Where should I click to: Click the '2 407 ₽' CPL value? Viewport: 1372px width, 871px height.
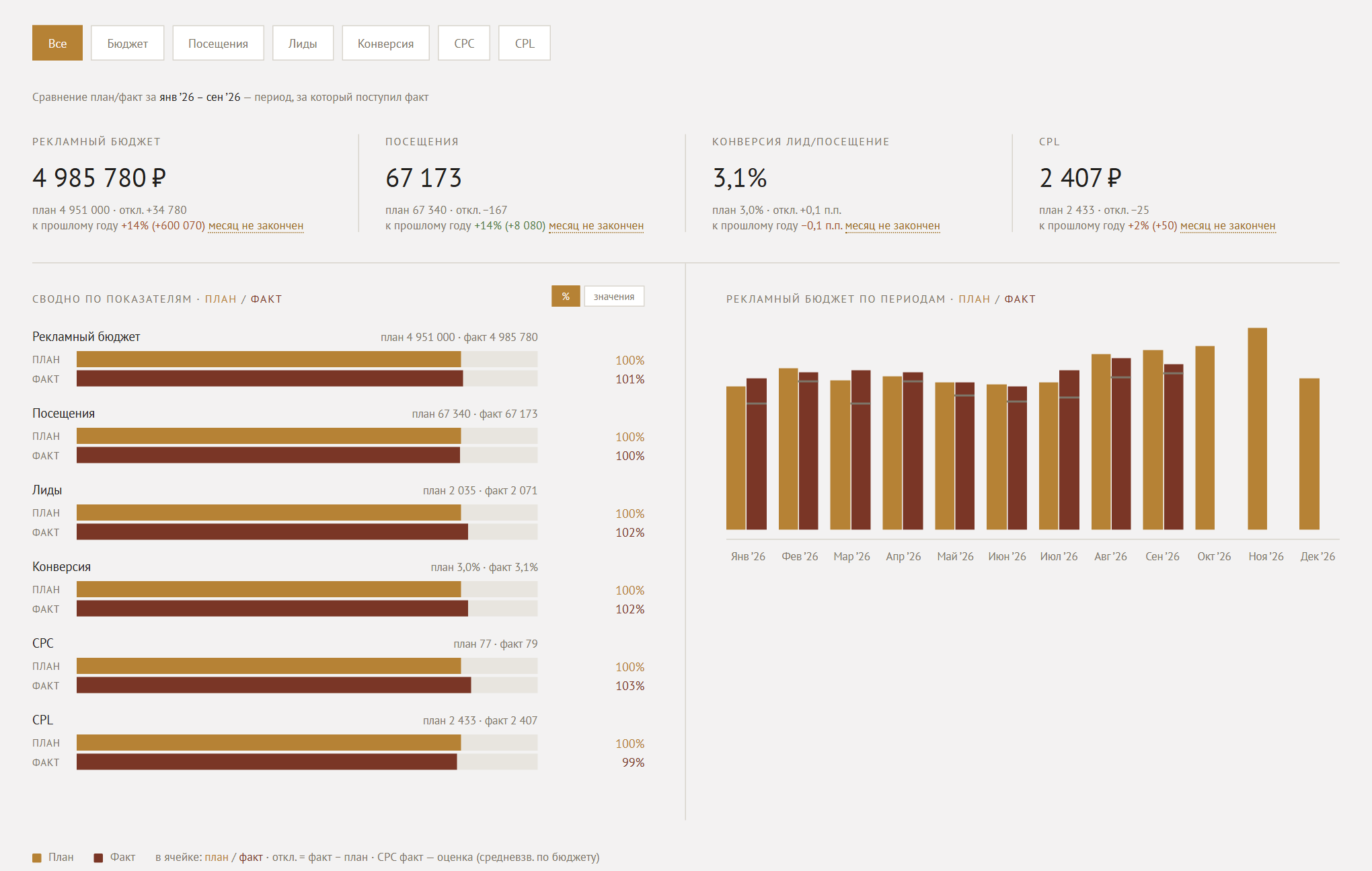pos(1080,178)
